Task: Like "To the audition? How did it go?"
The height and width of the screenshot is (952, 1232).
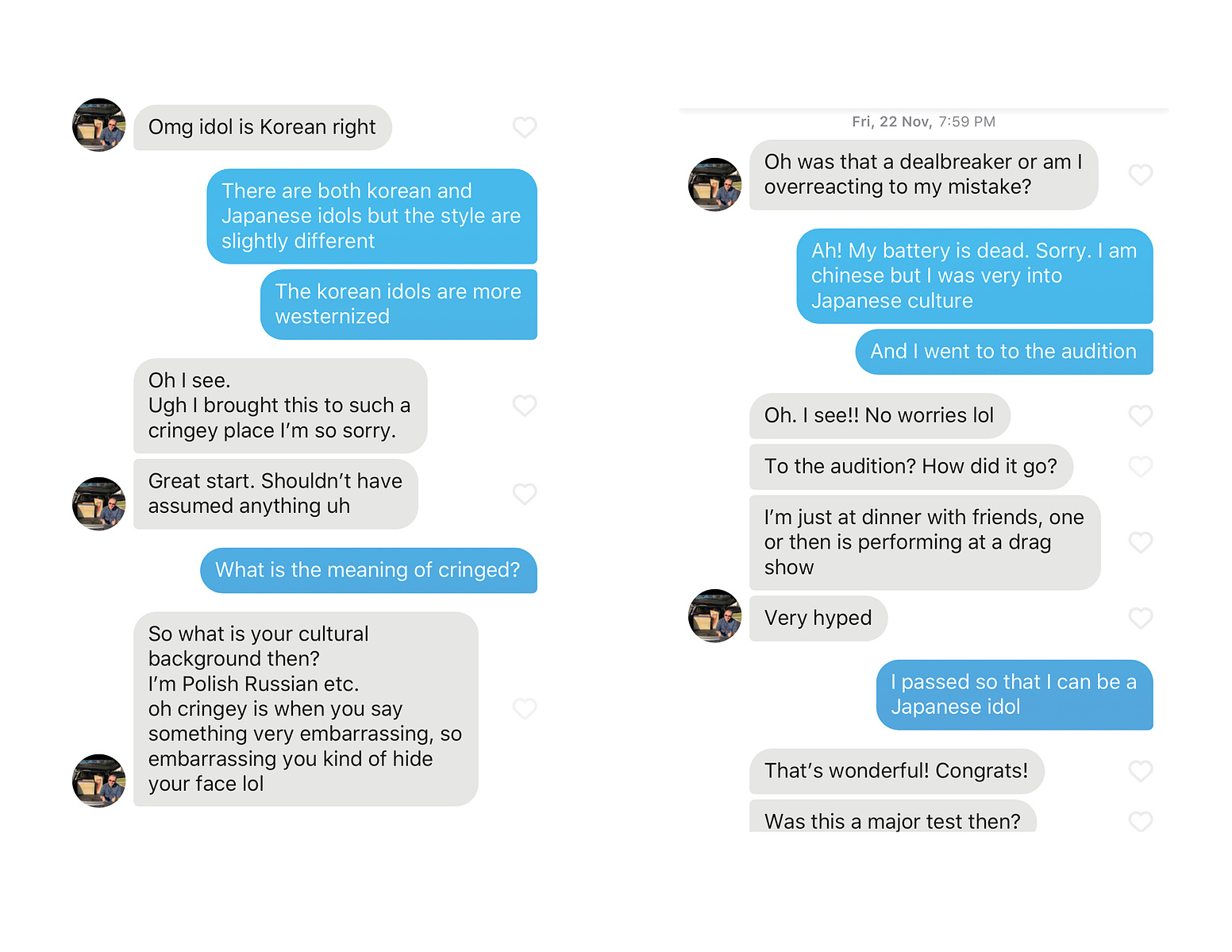Action: point(1141,466)
